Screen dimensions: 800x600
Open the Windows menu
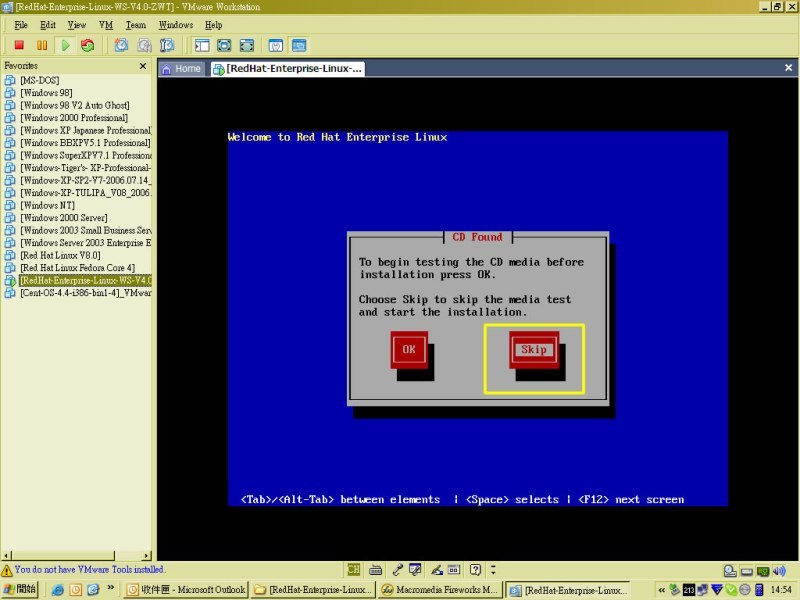tap(176, 25)
